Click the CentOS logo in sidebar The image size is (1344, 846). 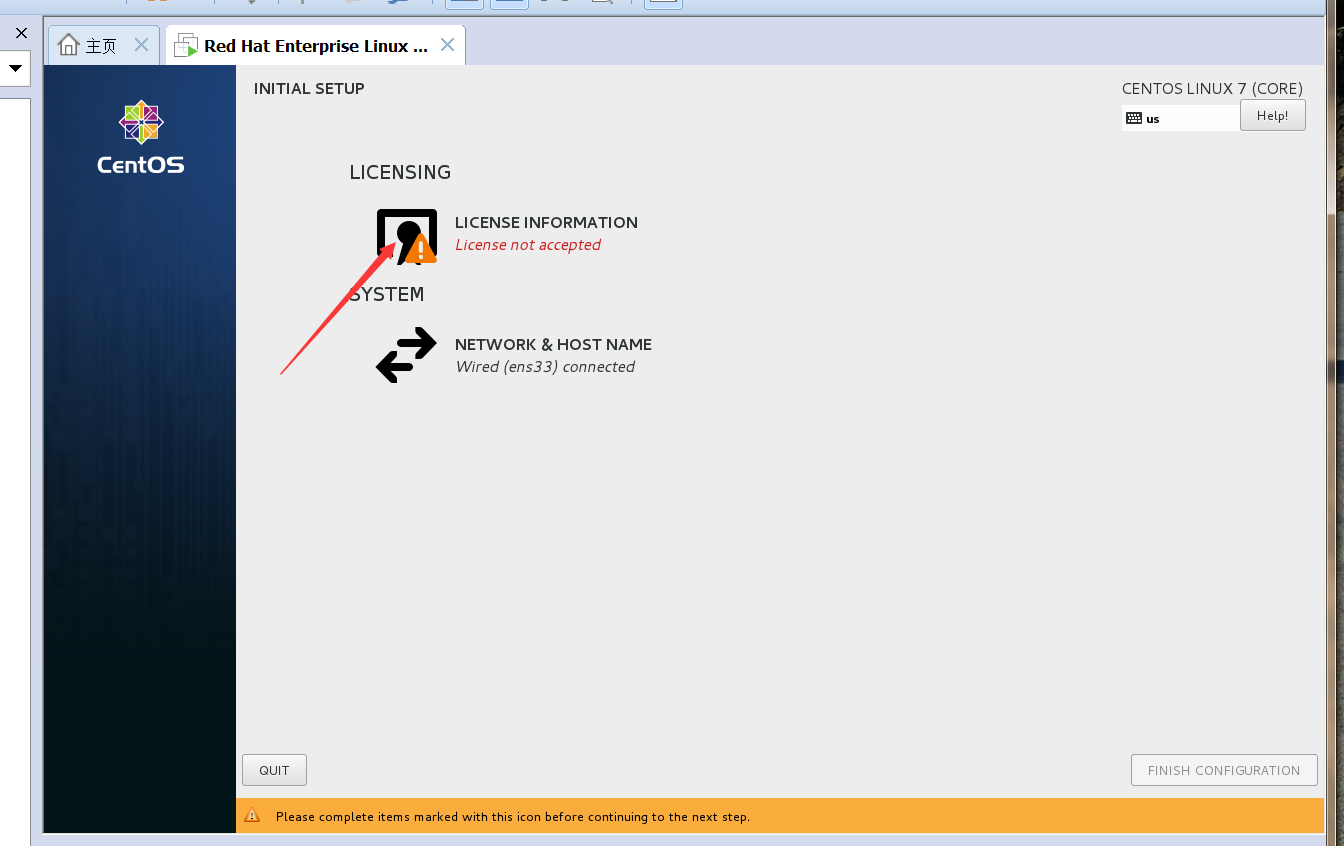141,138
